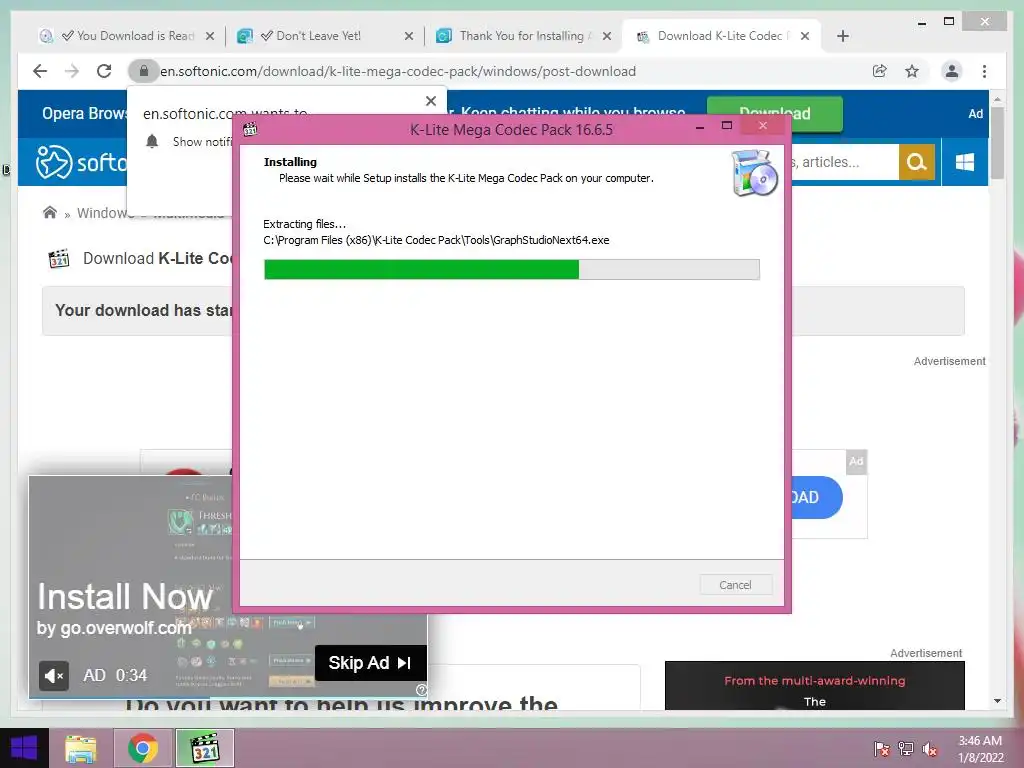
Task: Click the Chrome back arrow
Action: [x=40, y=71]
